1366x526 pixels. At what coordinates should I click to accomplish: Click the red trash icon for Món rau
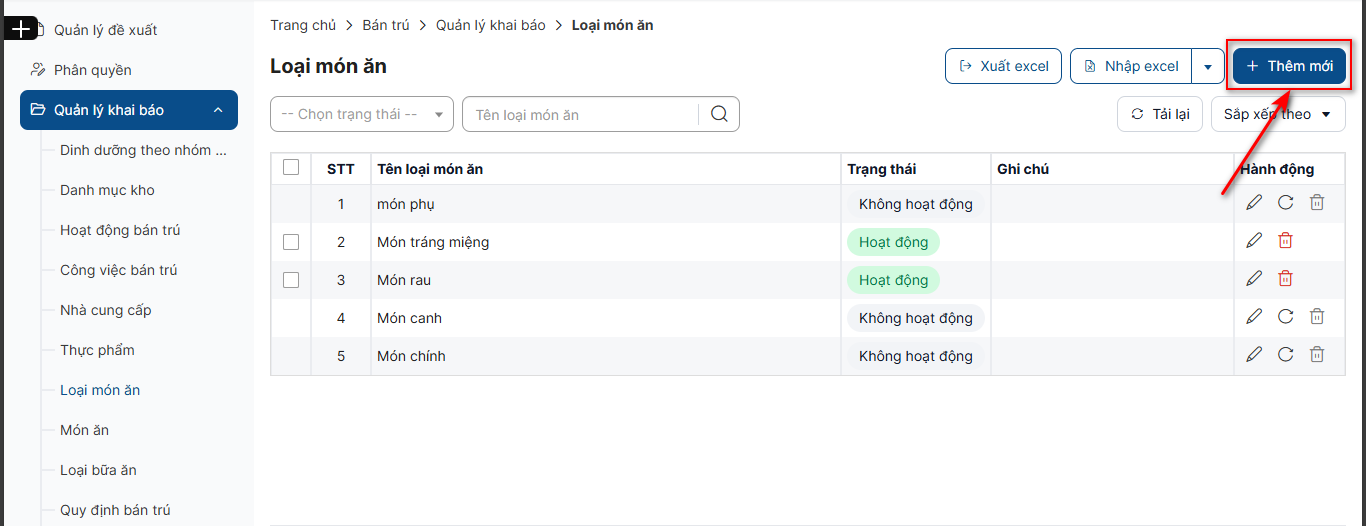point(1286,279)
